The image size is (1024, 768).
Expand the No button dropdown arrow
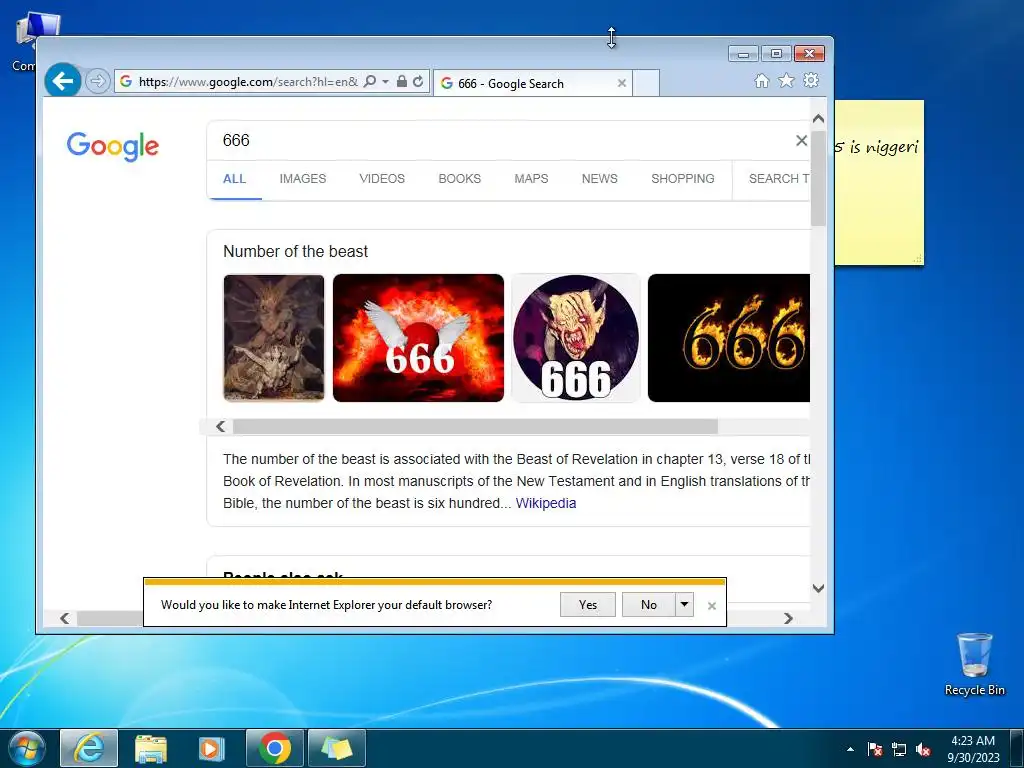click(x=684, y=605)
